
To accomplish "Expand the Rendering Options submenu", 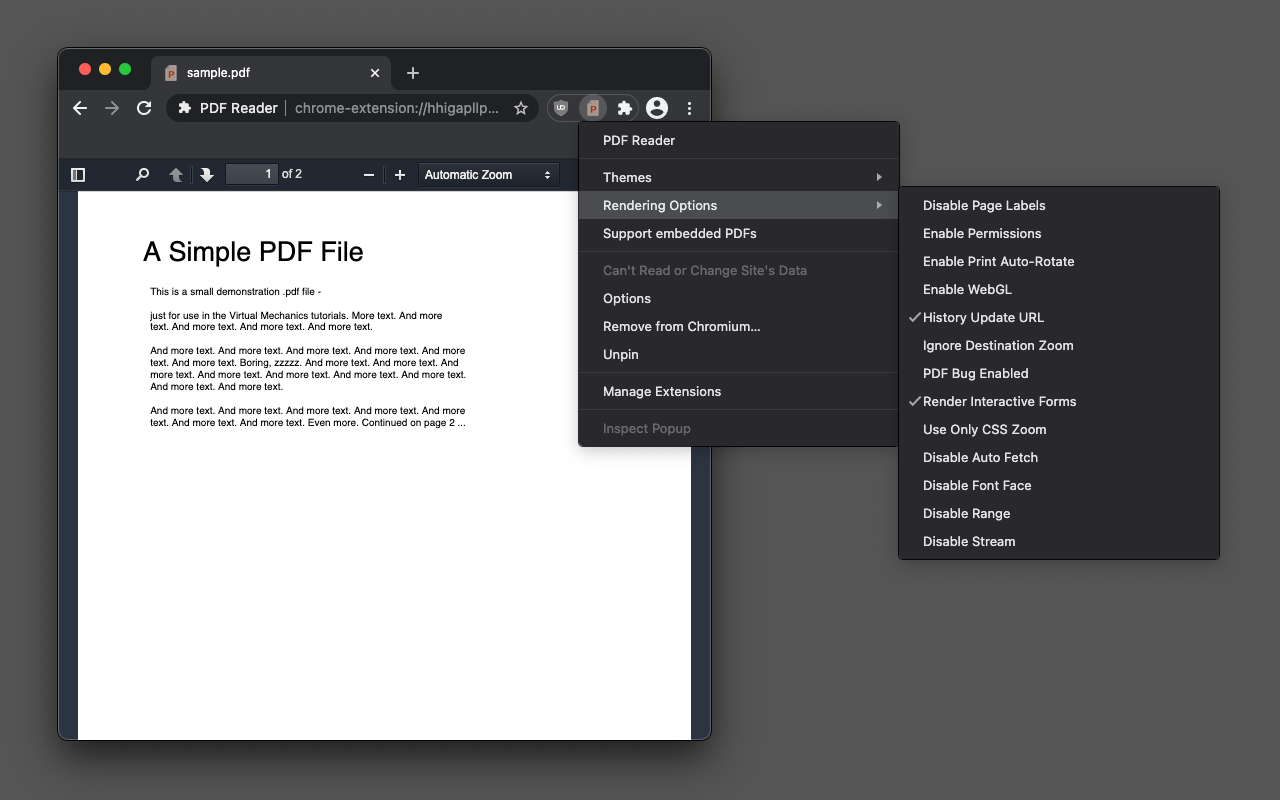I will [x=659, y=205].
